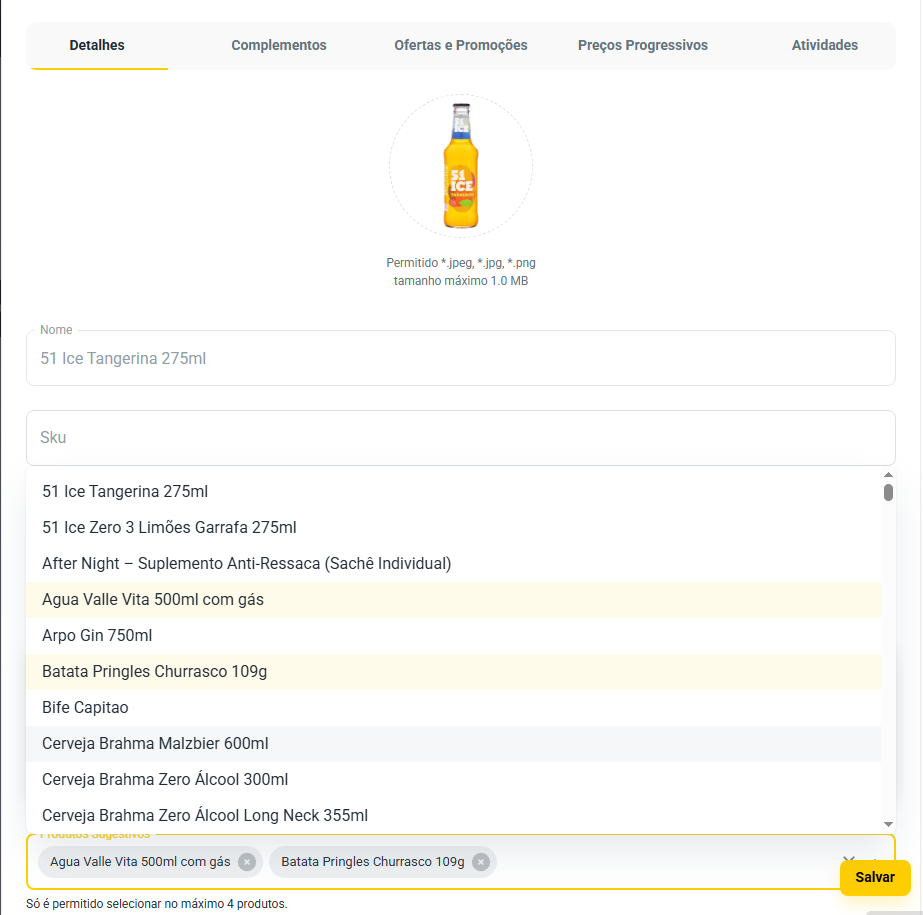Clear all suggested products with the X icon
The image size is (923, 915).
tap(848, 860)
